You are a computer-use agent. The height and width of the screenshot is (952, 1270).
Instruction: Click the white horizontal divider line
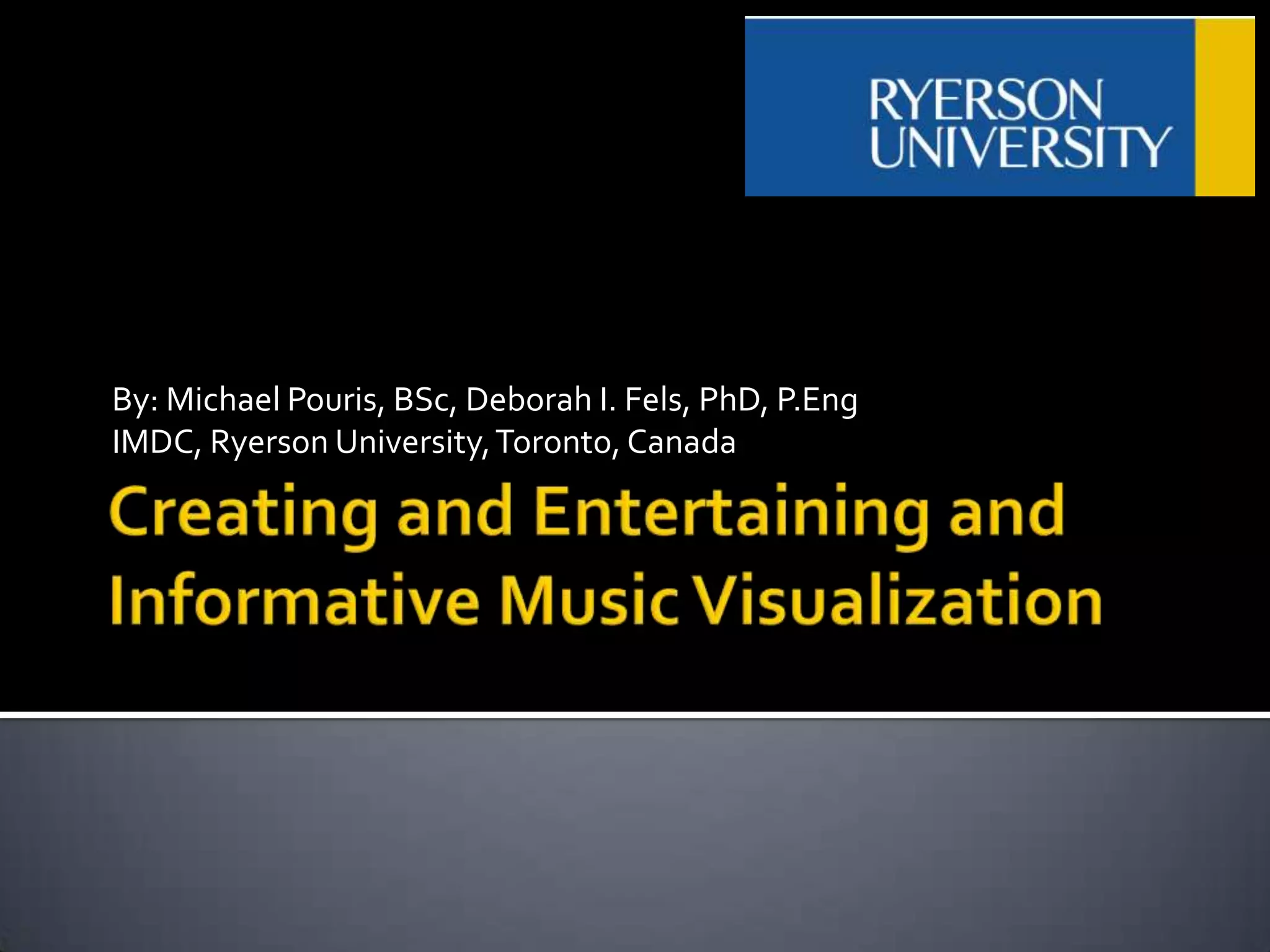pos(635,715)
